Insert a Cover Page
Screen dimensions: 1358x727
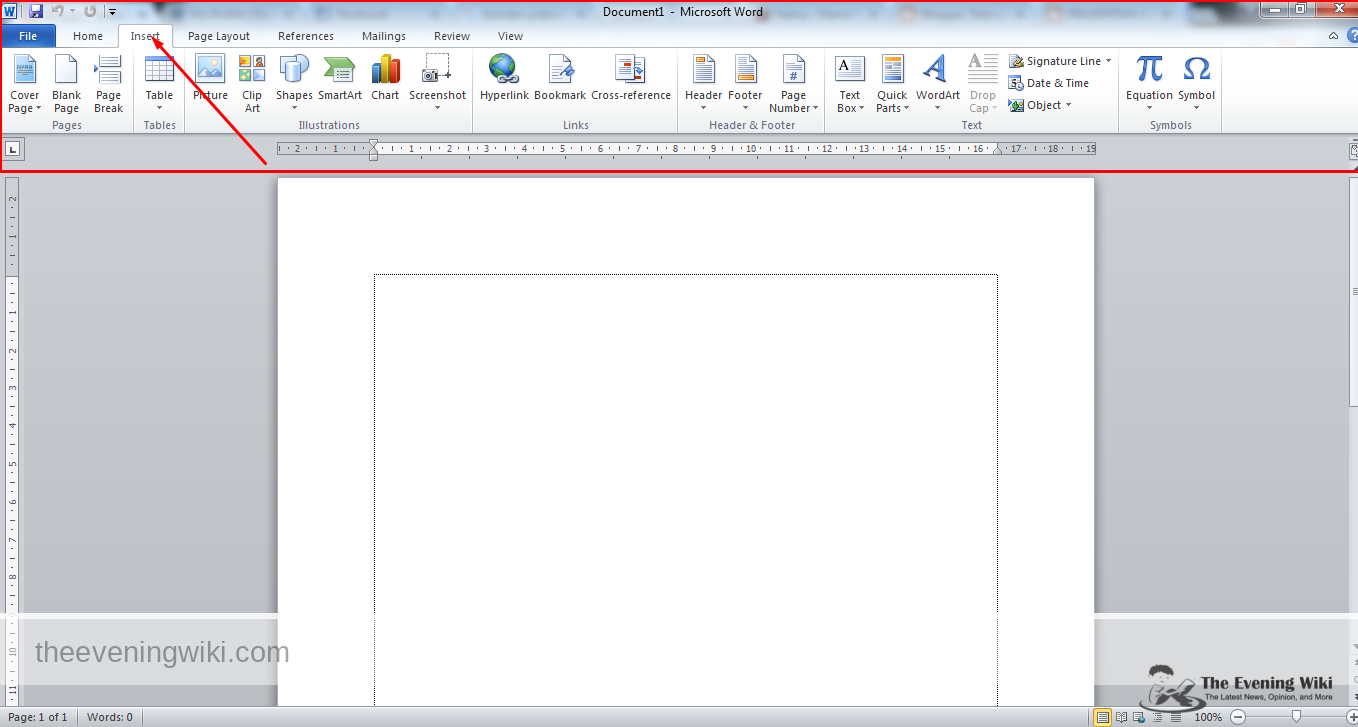pyautogui.click(x=24, y=84)
